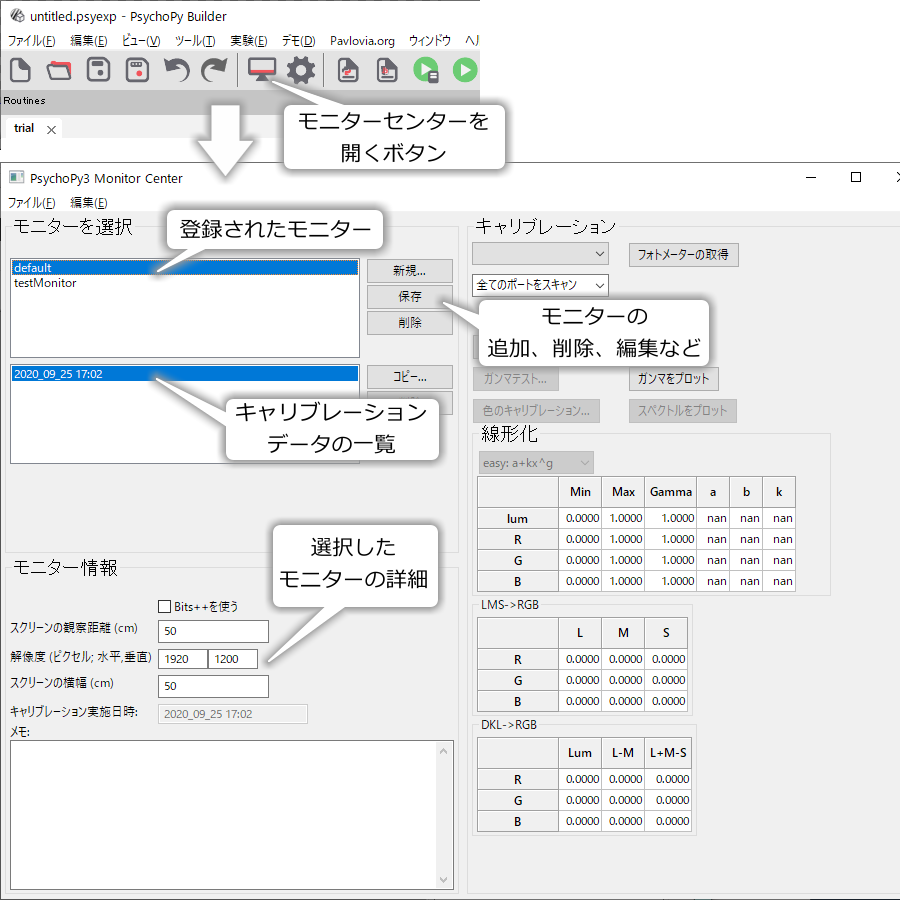Open the デモ menu in Builder

(298, 41)
